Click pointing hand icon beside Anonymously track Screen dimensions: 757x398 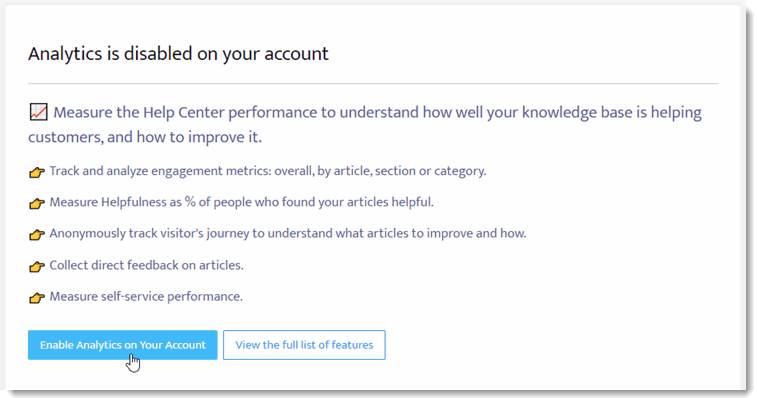pos(37,235)
